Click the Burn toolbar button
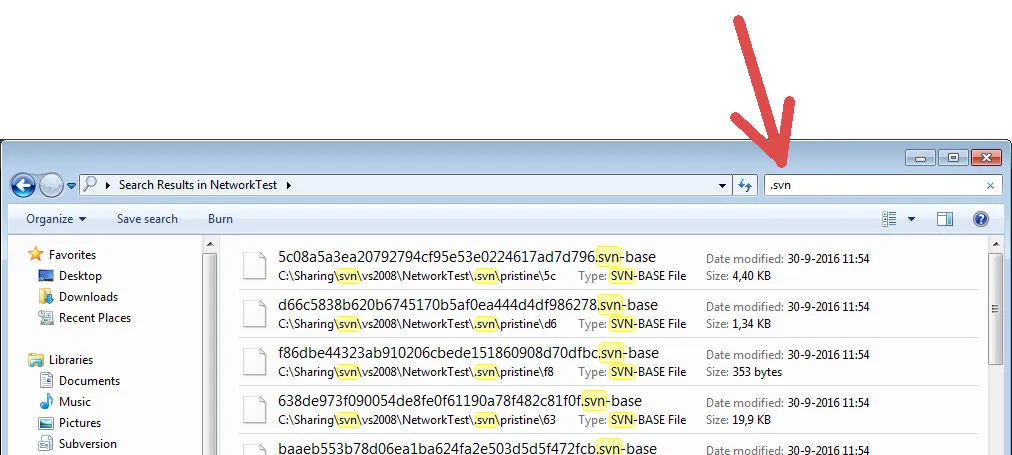The image size is (1012, 455). tap(220, 219)
